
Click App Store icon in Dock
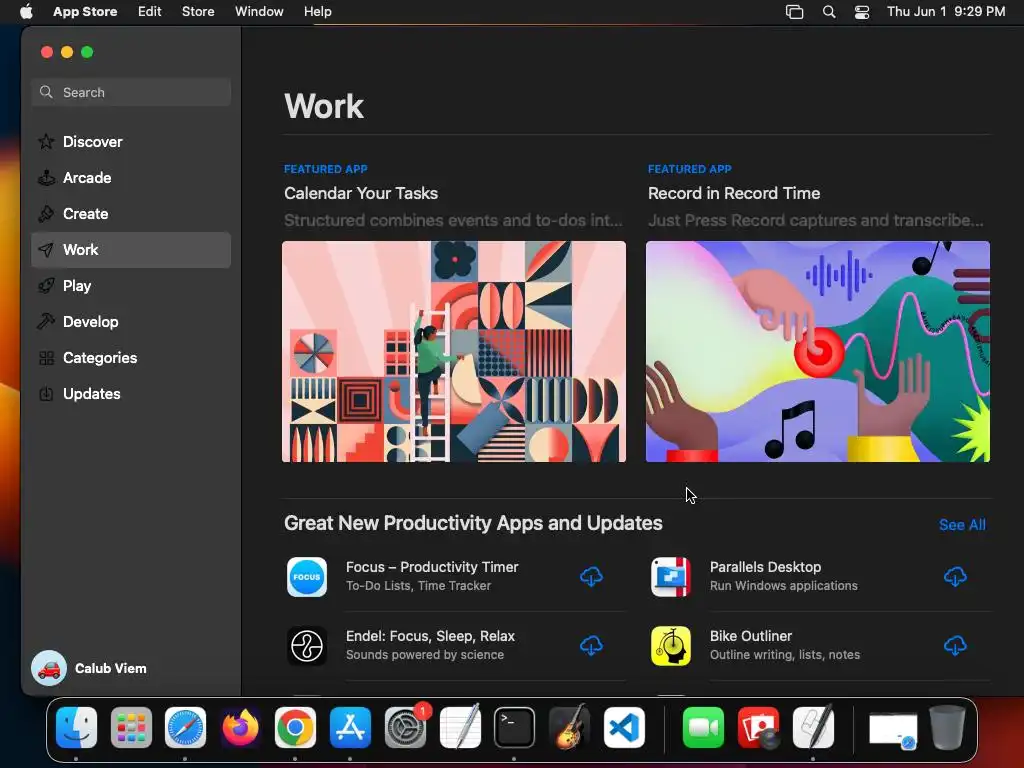pos(350,727)
